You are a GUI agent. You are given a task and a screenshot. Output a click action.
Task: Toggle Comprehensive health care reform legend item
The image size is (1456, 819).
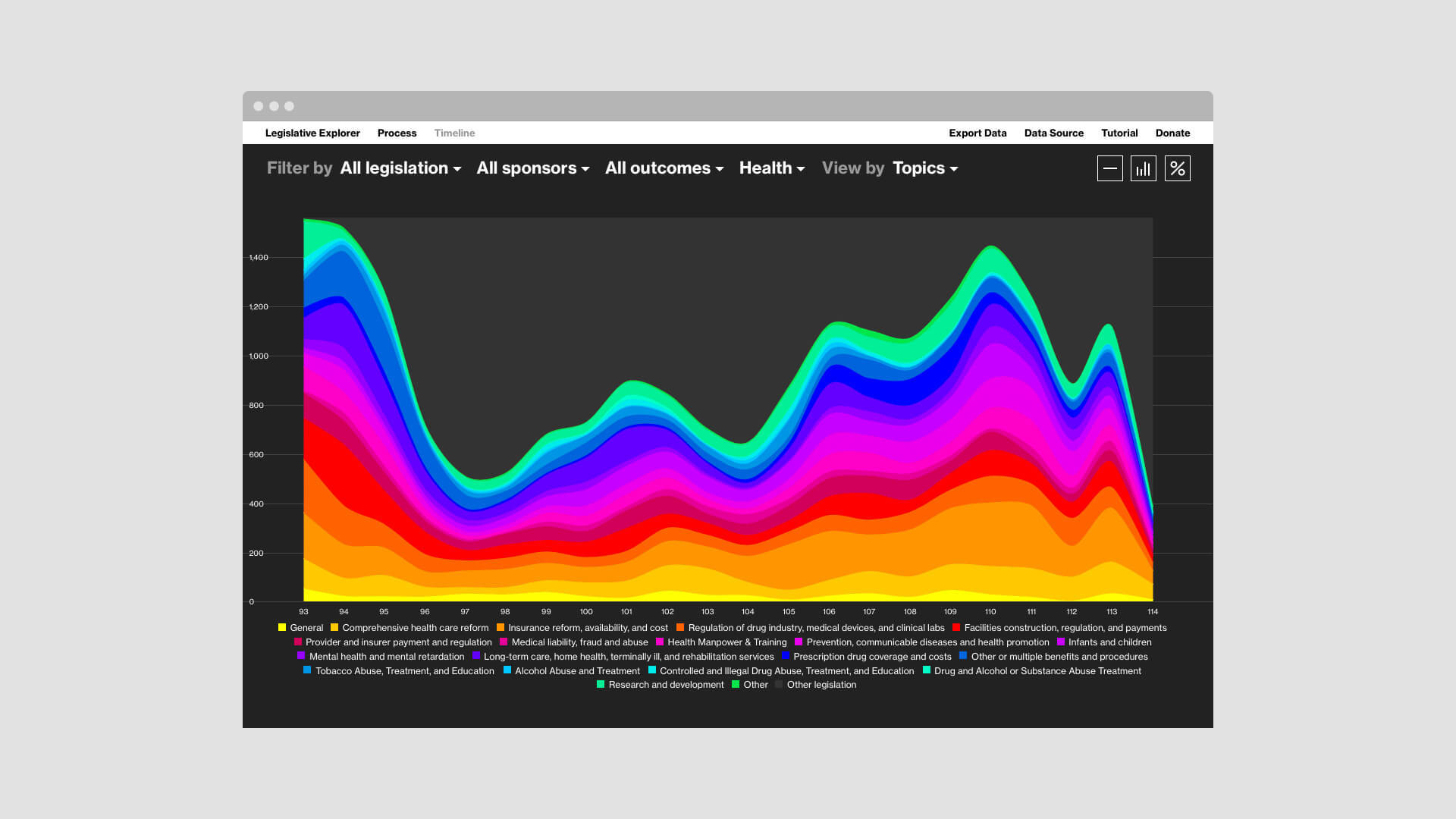pyautogui.click(x=409, y=628)
